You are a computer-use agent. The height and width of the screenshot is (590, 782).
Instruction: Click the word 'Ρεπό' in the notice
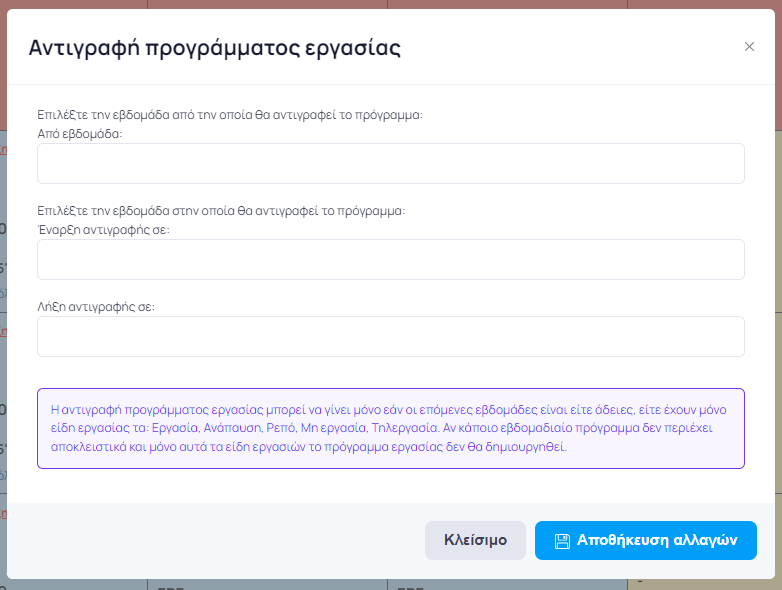[x=281, y=428]
